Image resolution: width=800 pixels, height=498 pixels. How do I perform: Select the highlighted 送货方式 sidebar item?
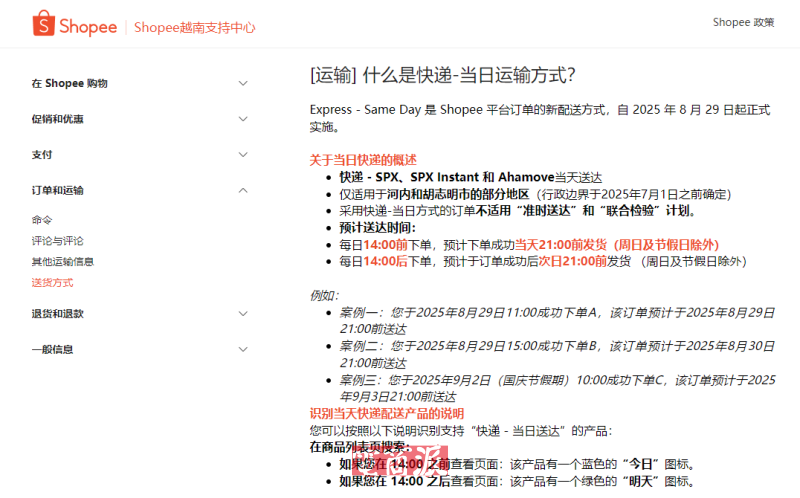coord(52,283)
